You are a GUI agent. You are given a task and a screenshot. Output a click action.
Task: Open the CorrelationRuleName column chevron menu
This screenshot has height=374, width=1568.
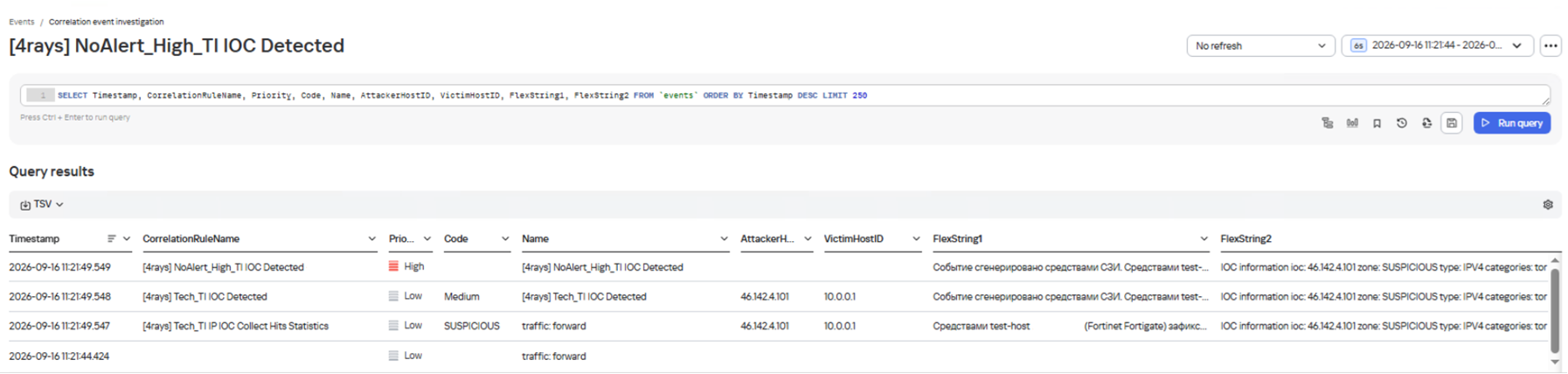pyautogui.click(x=371, y=239)
